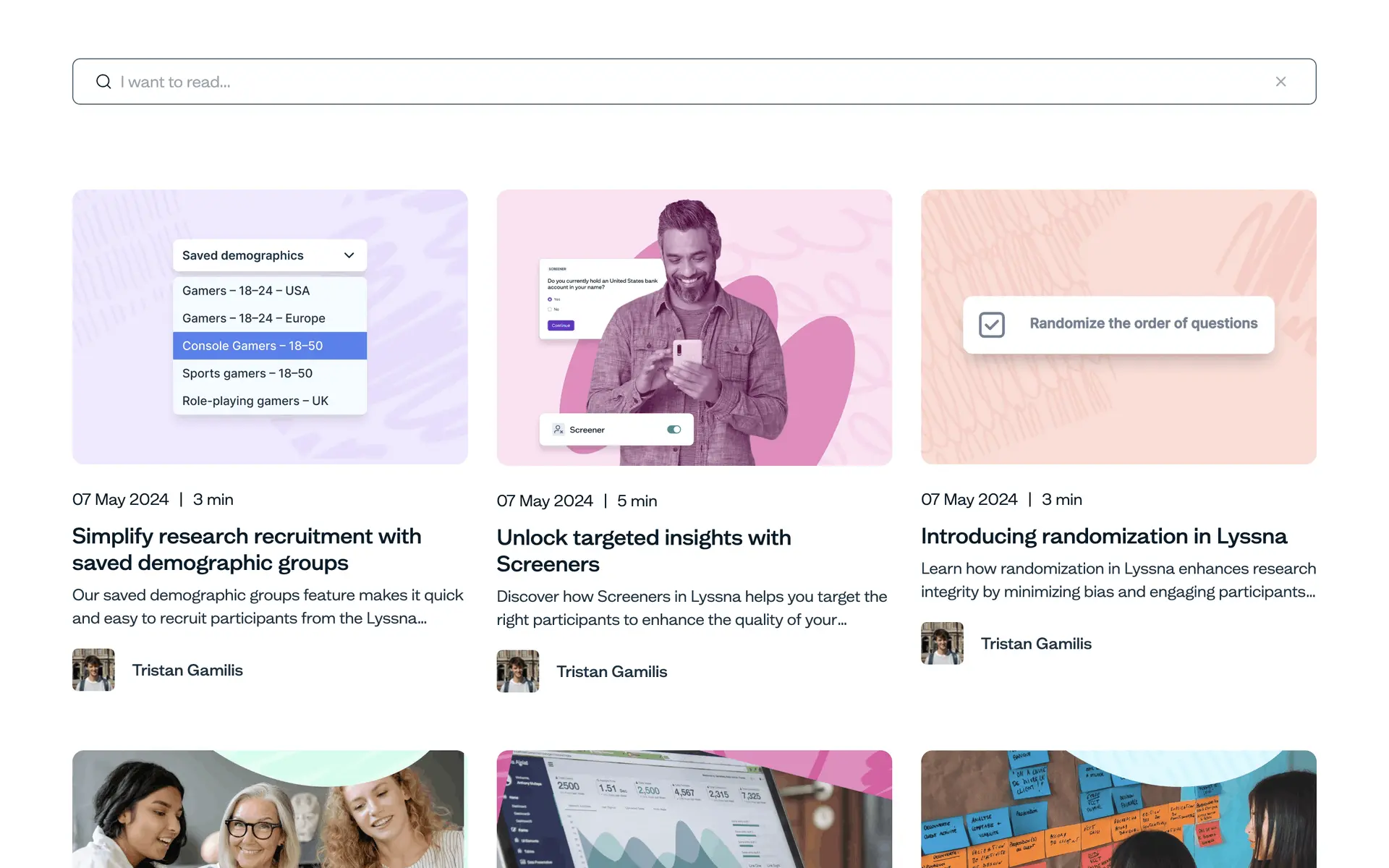This screenshot has height=868, width=1389.
Task: Expand the Saved demographics dropdown chevron
Action: coord(349,255)
